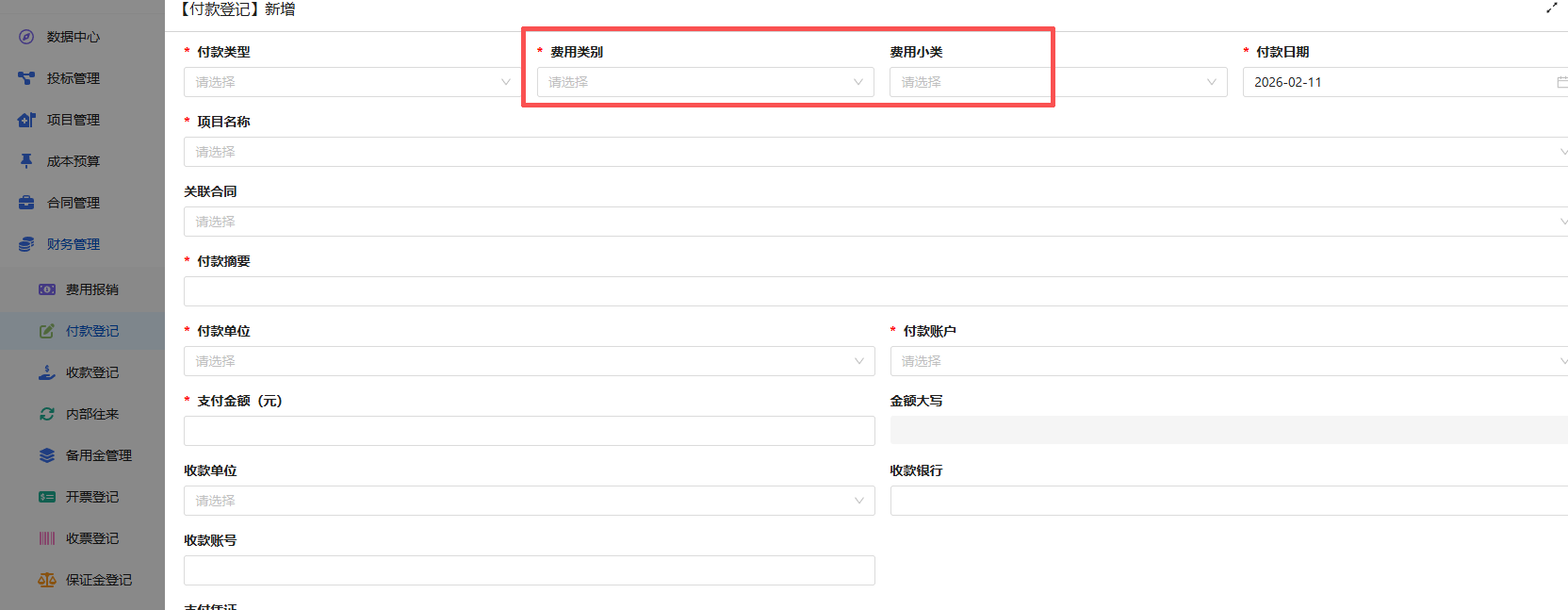Open the 费用小类 dropdown

coord(1058,82)
